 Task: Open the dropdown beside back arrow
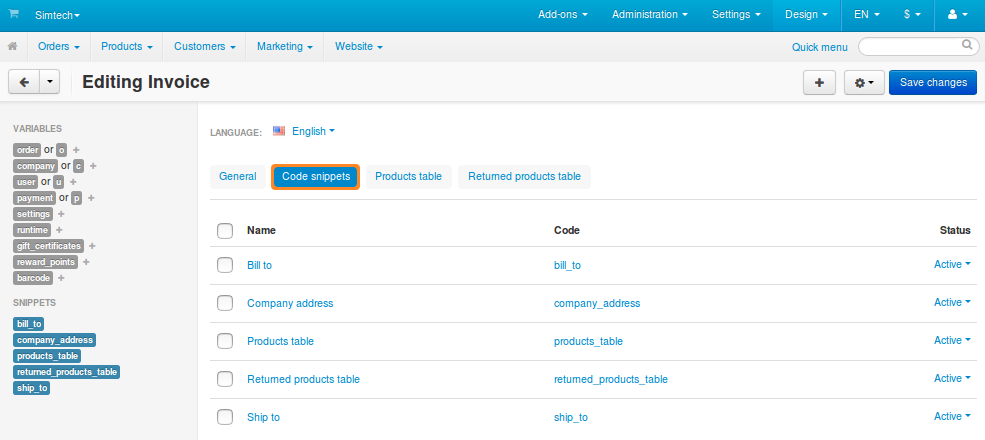[50, 82]
